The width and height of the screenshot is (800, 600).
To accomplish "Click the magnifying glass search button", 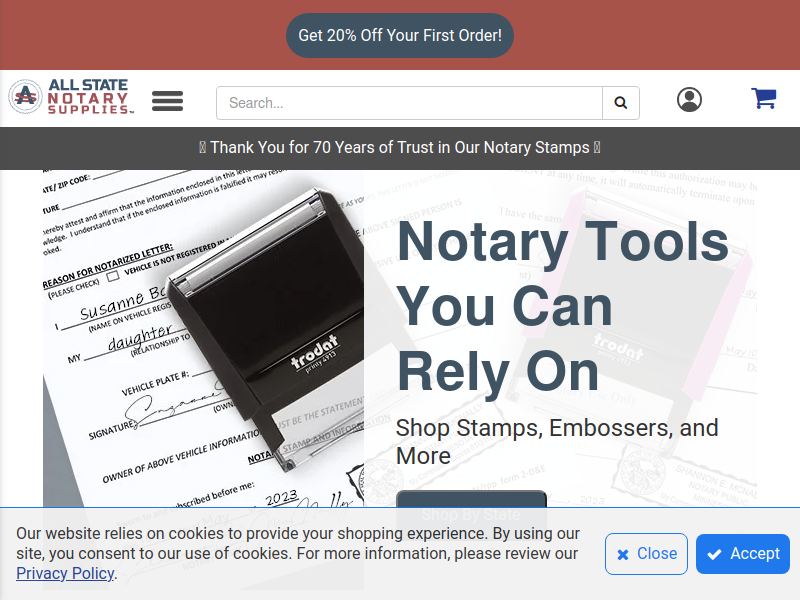I will pyautogui.click(x=621, y=103).
